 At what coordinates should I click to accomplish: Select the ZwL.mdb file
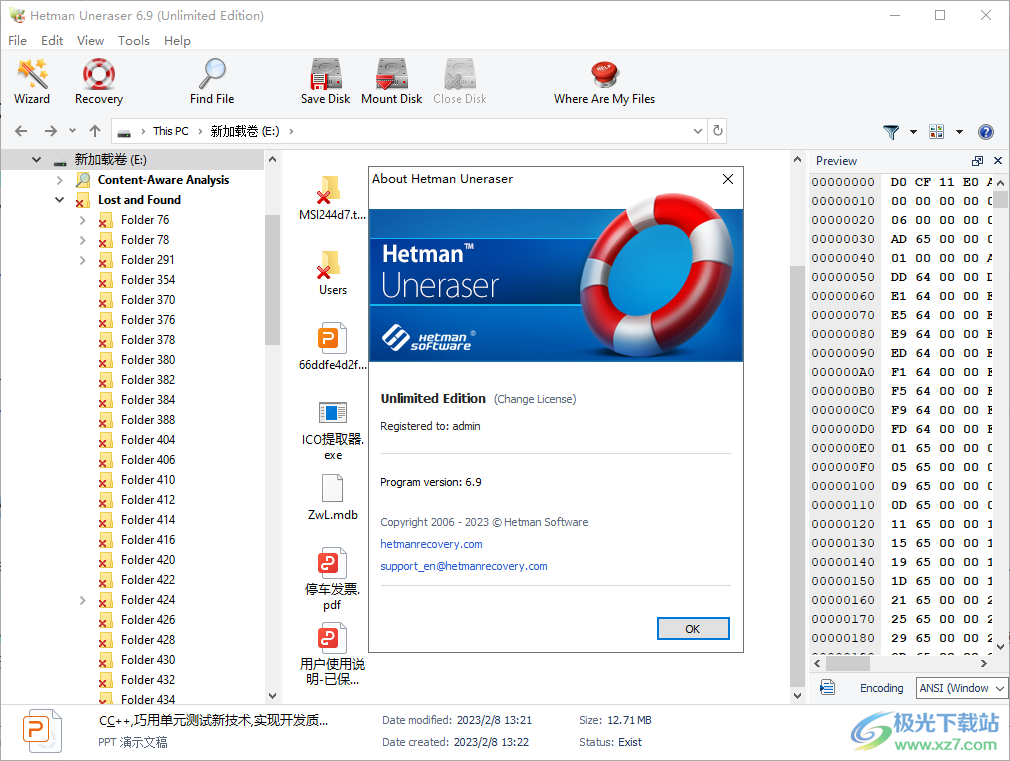click(332, 497)
